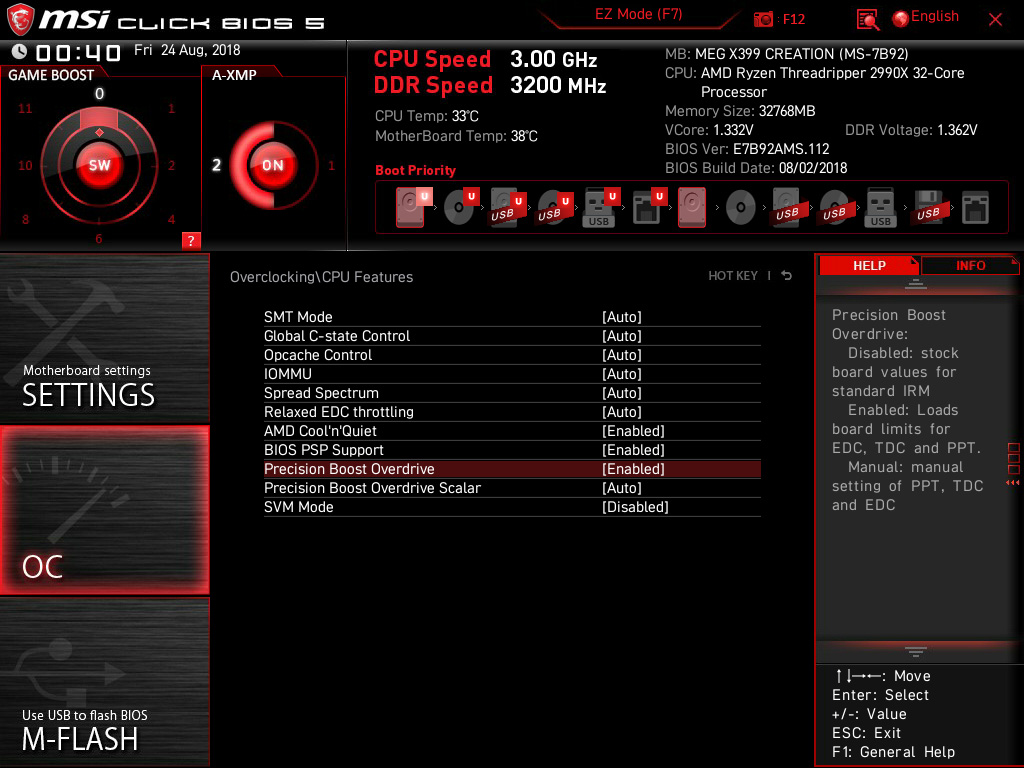Click the AMD Cool'n'Quiet label
The width and height of the screenshot is (1024, 768).
pyautogui.click(x=320, y=431)
